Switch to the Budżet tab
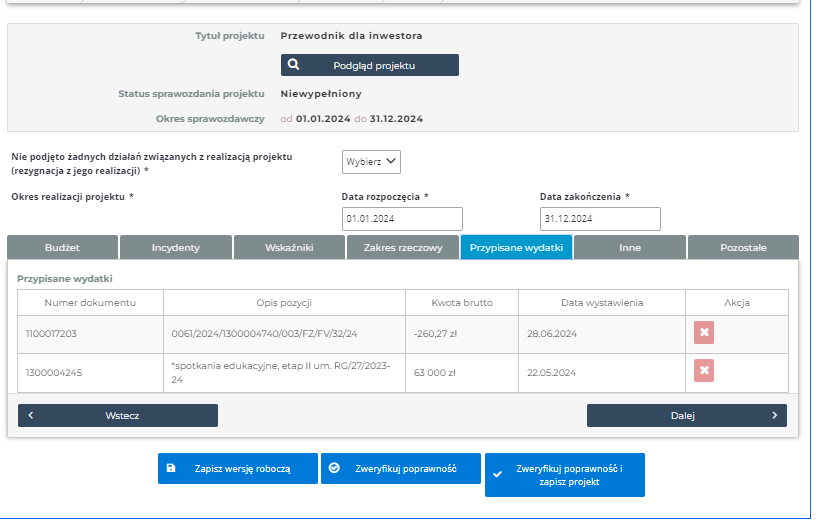This screenshot has width=825, height=530. tap(62, 247)
